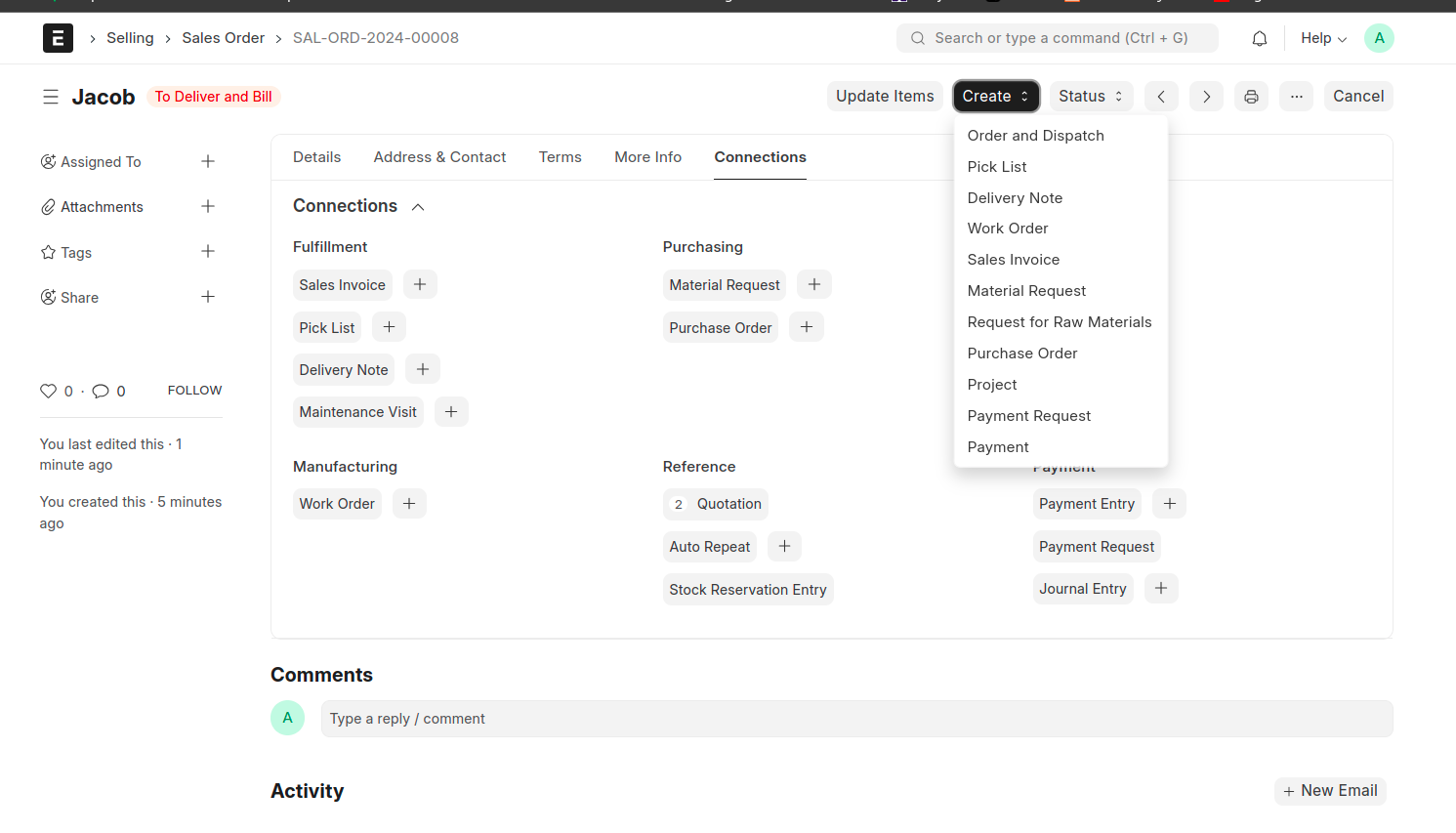Toggle sidebar with hamburger icon
The height and width of the screenshot is (833, 1456).
coord(51,97)
